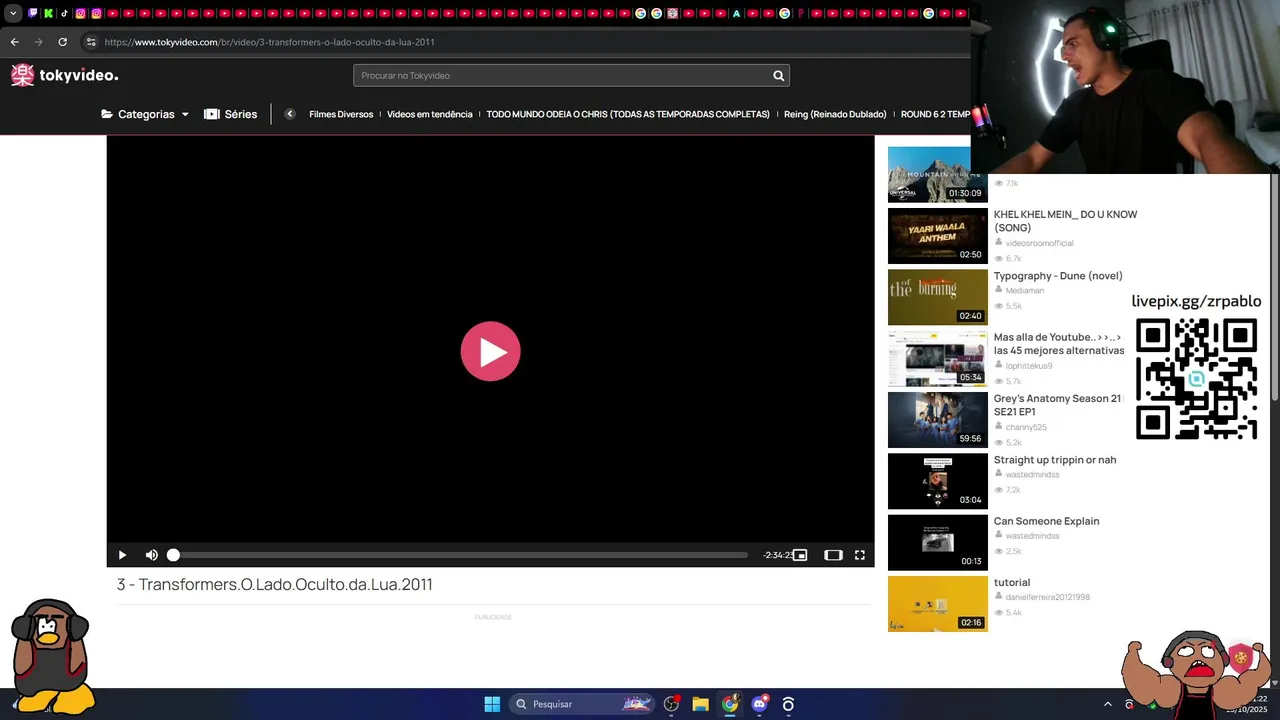Click the title 3 - Transformers.O.Lado.Oculto.da.Lua.2011

click(x=275, y=584)
